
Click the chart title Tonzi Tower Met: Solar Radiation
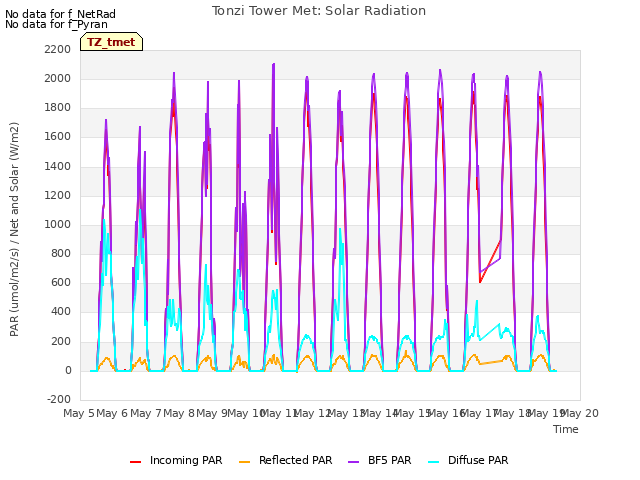coord(319,11)
